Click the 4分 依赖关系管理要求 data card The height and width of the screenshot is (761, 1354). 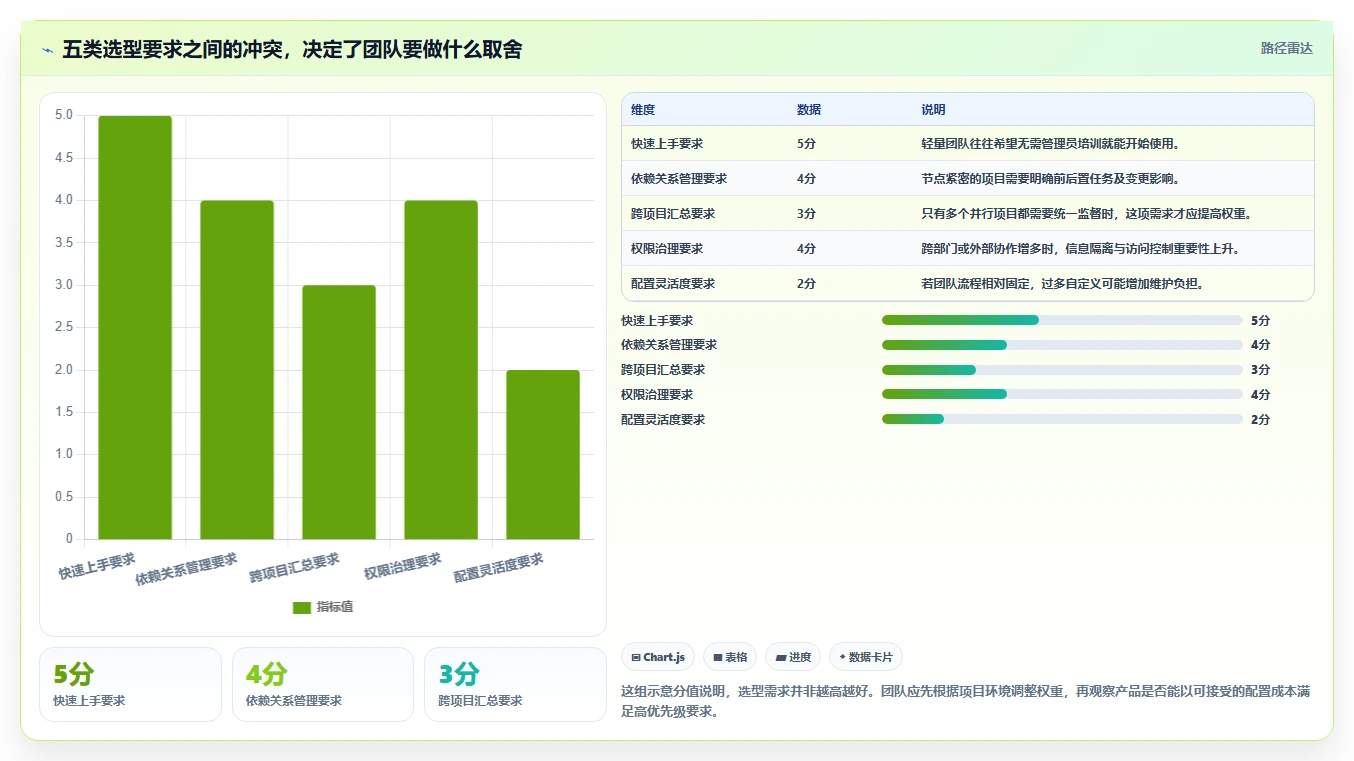[x=322, y=684]
